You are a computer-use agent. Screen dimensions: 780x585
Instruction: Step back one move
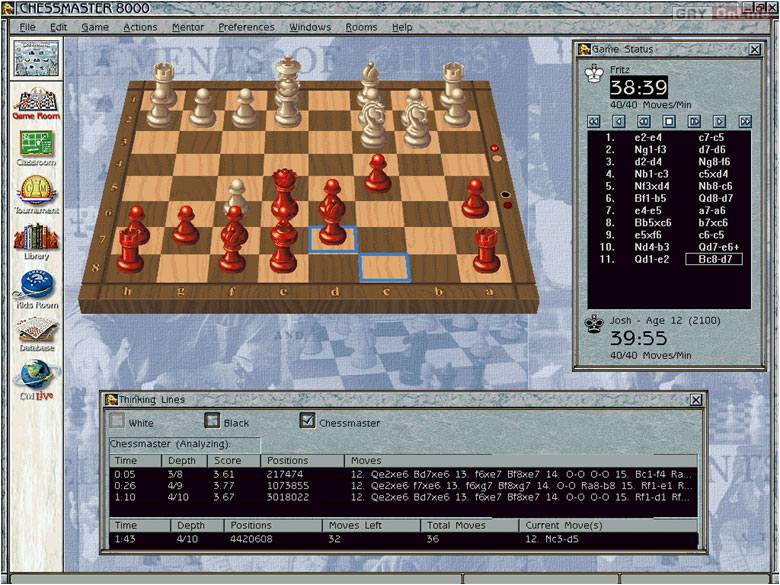coord(618,121)
